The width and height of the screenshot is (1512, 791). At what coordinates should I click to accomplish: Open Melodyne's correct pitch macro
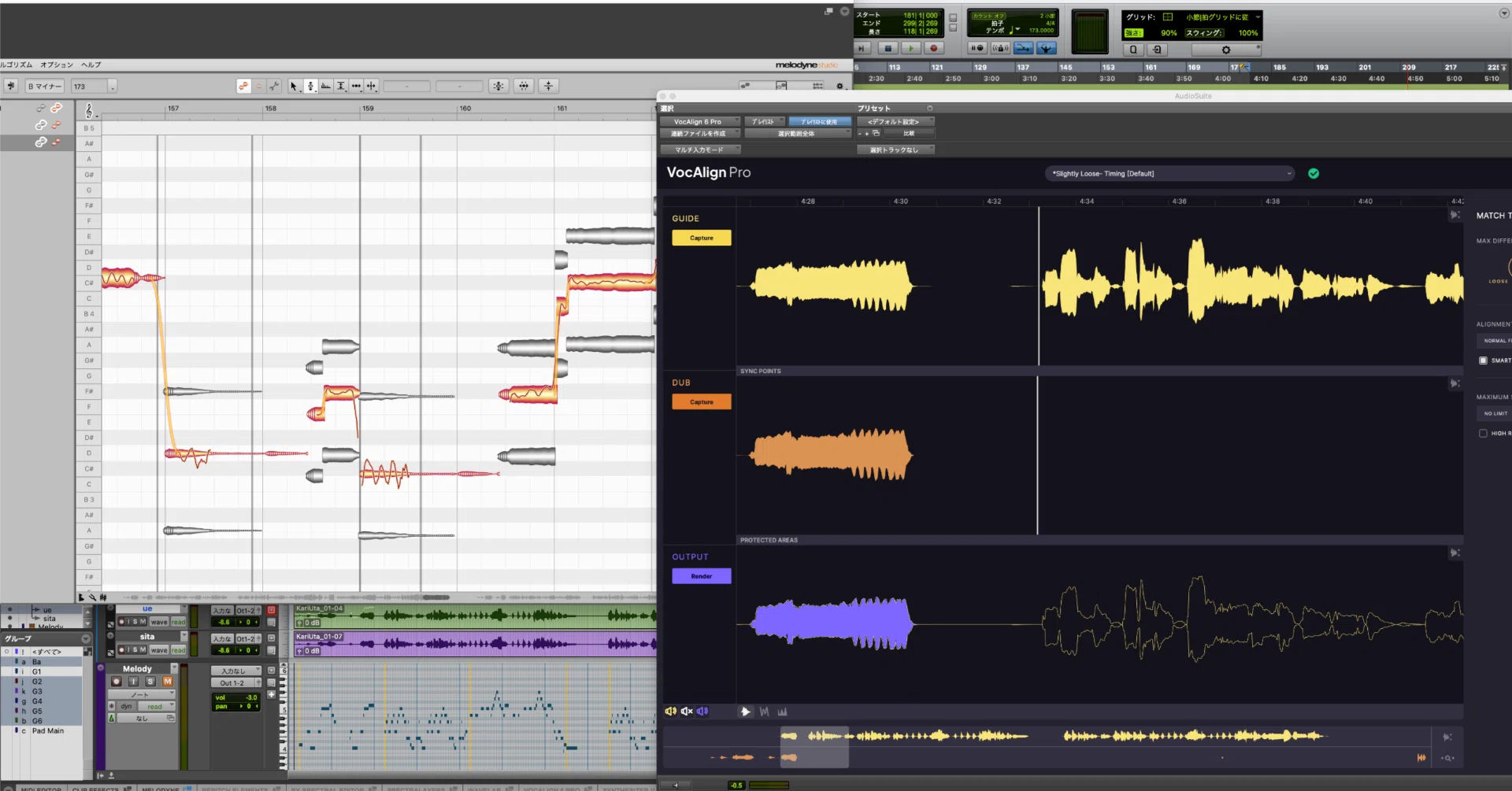(x=498, y=86)
